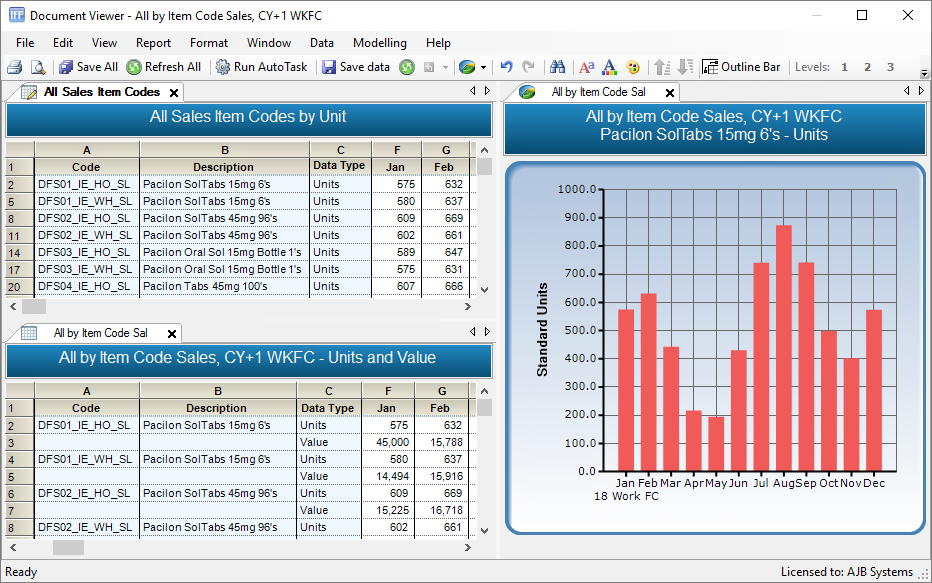
Task: Close the All Sales Item Codes tab
Action: 174,93
